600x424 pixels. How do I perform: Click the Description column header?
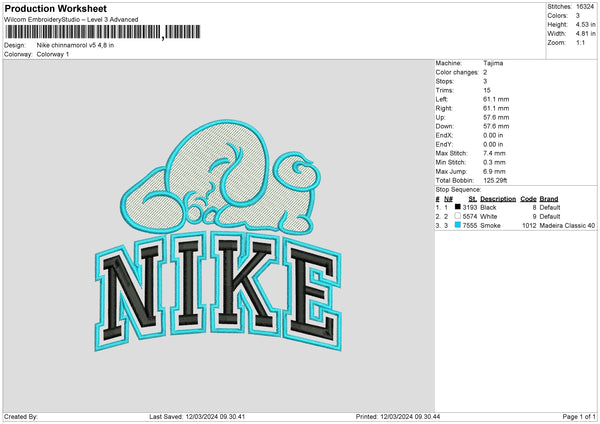coord(498,199)
